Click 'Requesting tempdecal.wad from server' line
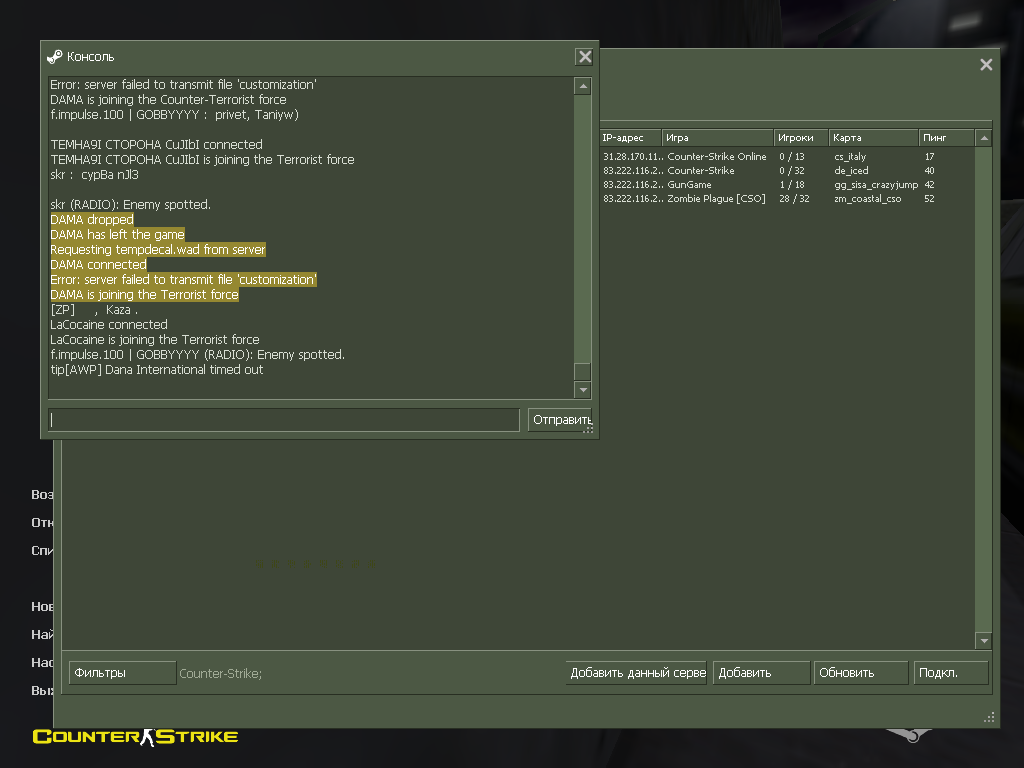This screenshot has width=1024, height=768. 158,250
